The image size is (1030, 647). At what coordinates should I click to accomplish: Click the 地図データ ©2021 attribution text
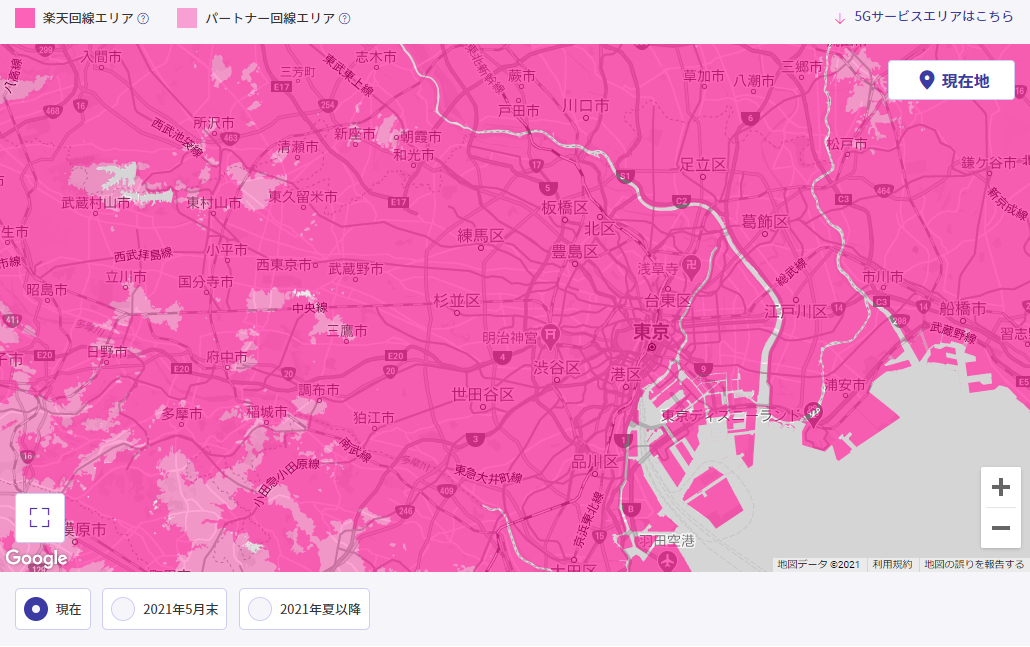(818, 564)
